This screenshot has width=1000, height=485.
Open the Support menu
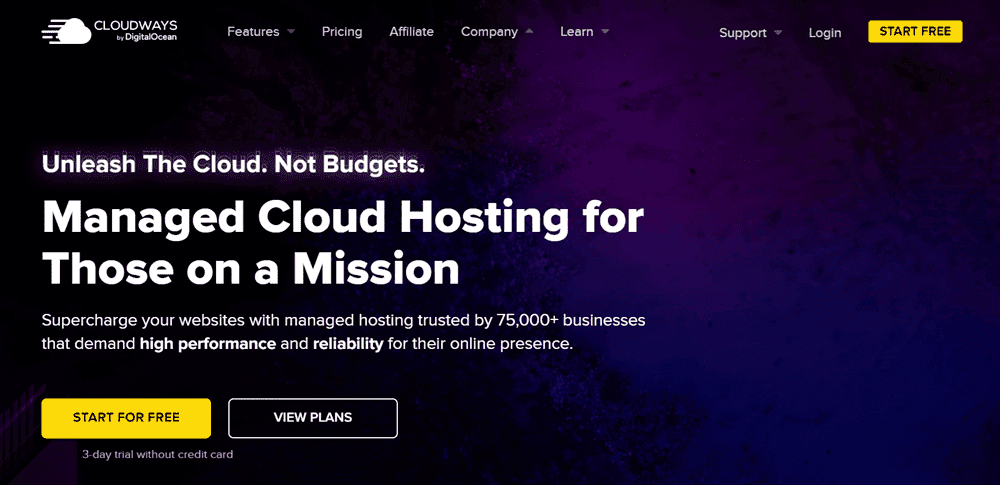pyautogui.click(x=742, y=33)
